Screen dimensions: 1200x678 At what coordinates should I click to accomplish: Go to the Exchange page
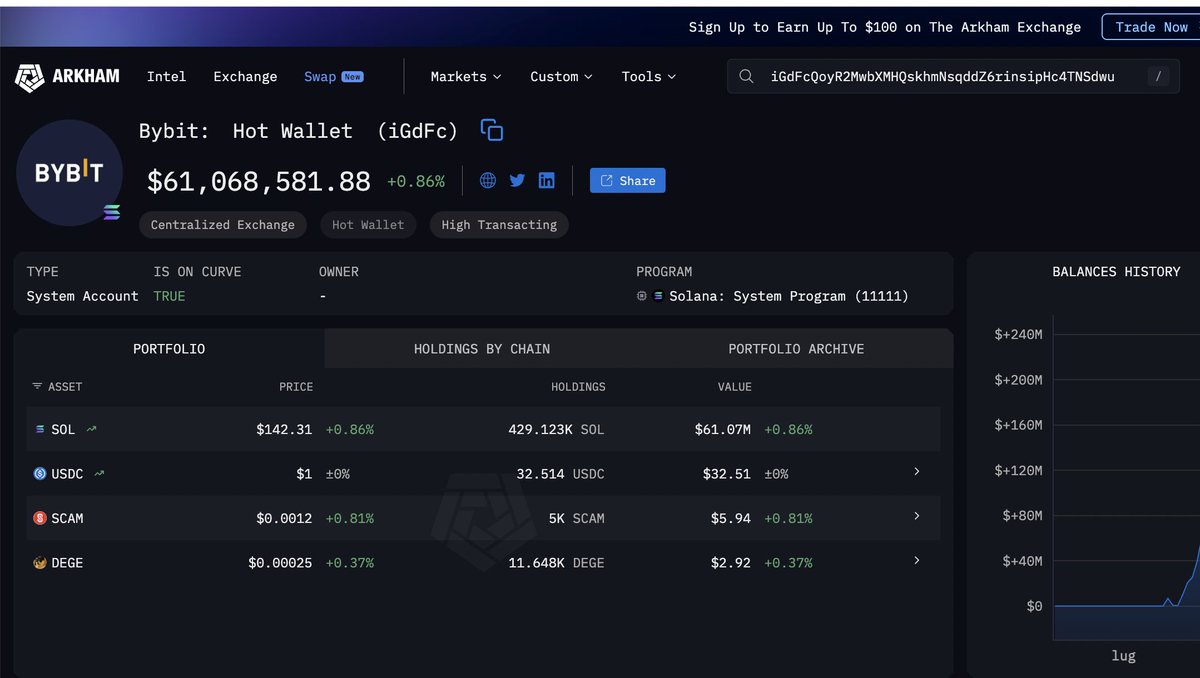point(245,76)
